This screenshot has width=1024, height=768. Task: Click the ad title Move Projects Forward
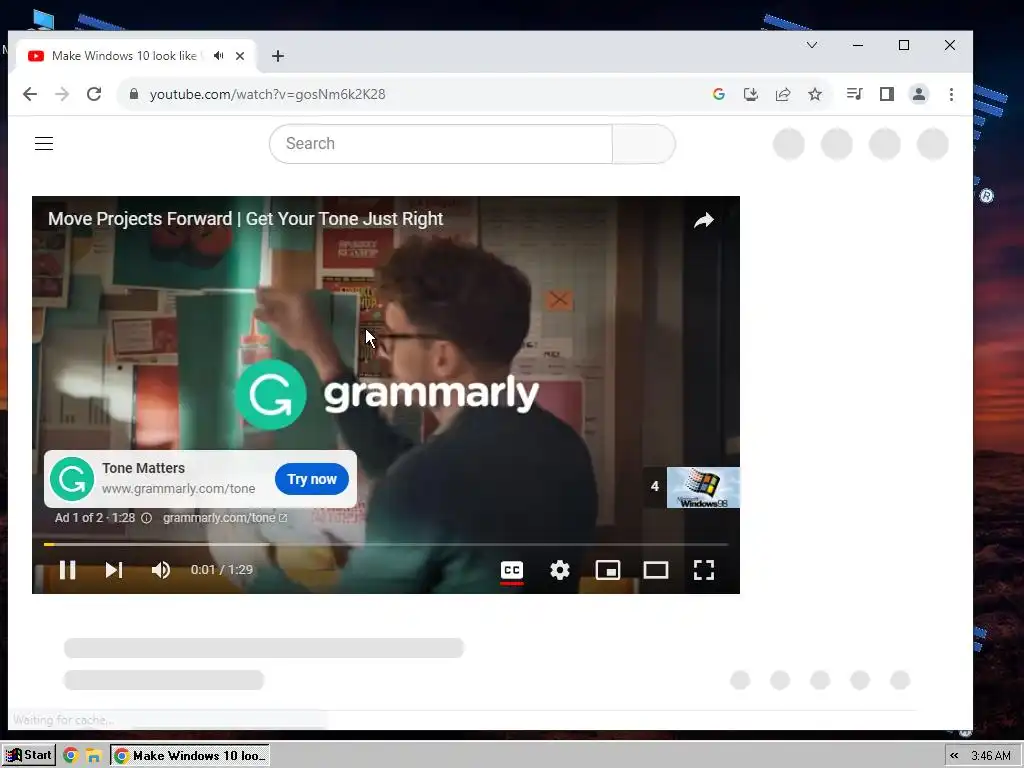(245, 219)
